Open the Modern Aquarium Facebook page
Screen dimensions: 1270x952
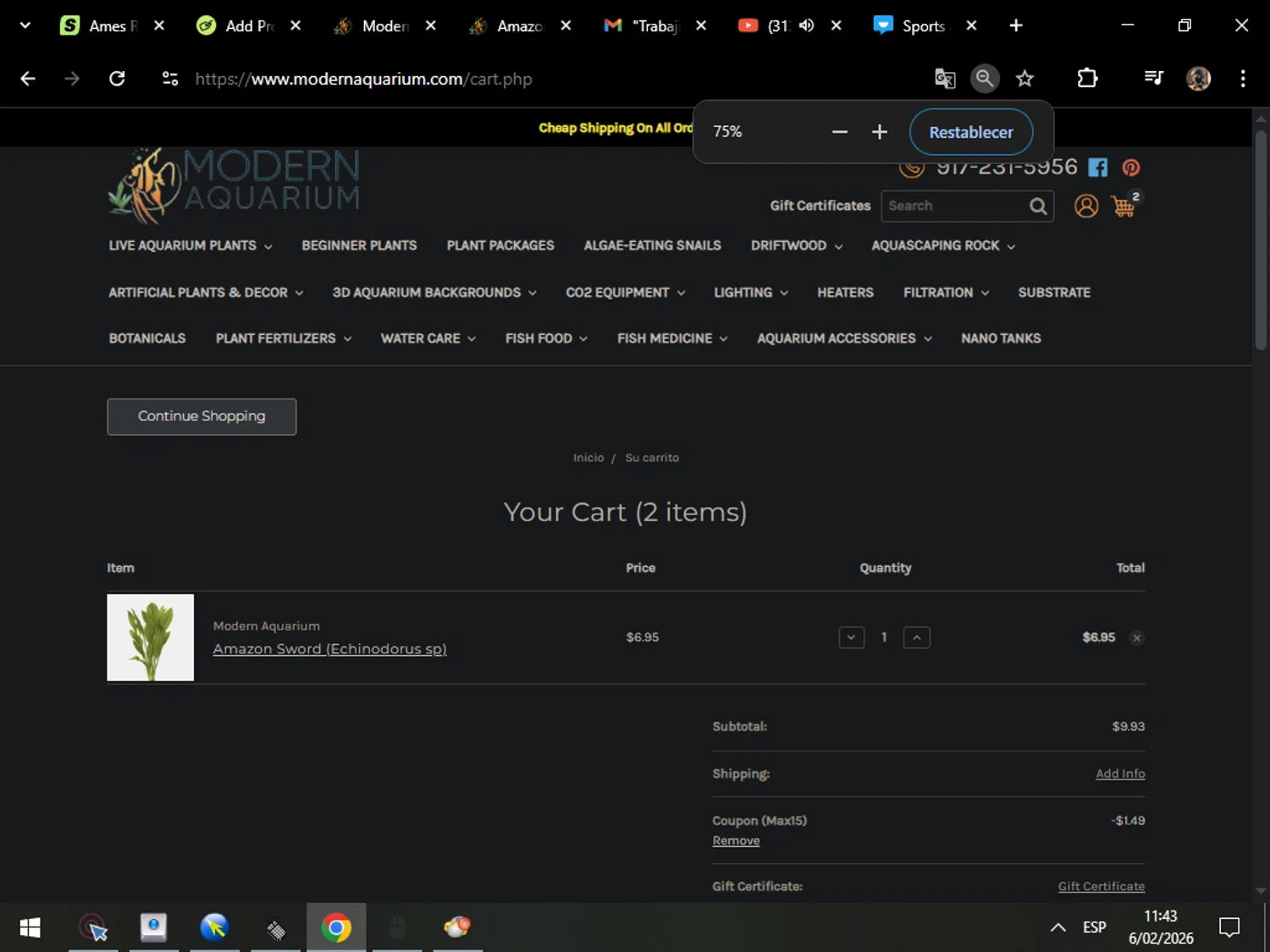[1097, 168]
